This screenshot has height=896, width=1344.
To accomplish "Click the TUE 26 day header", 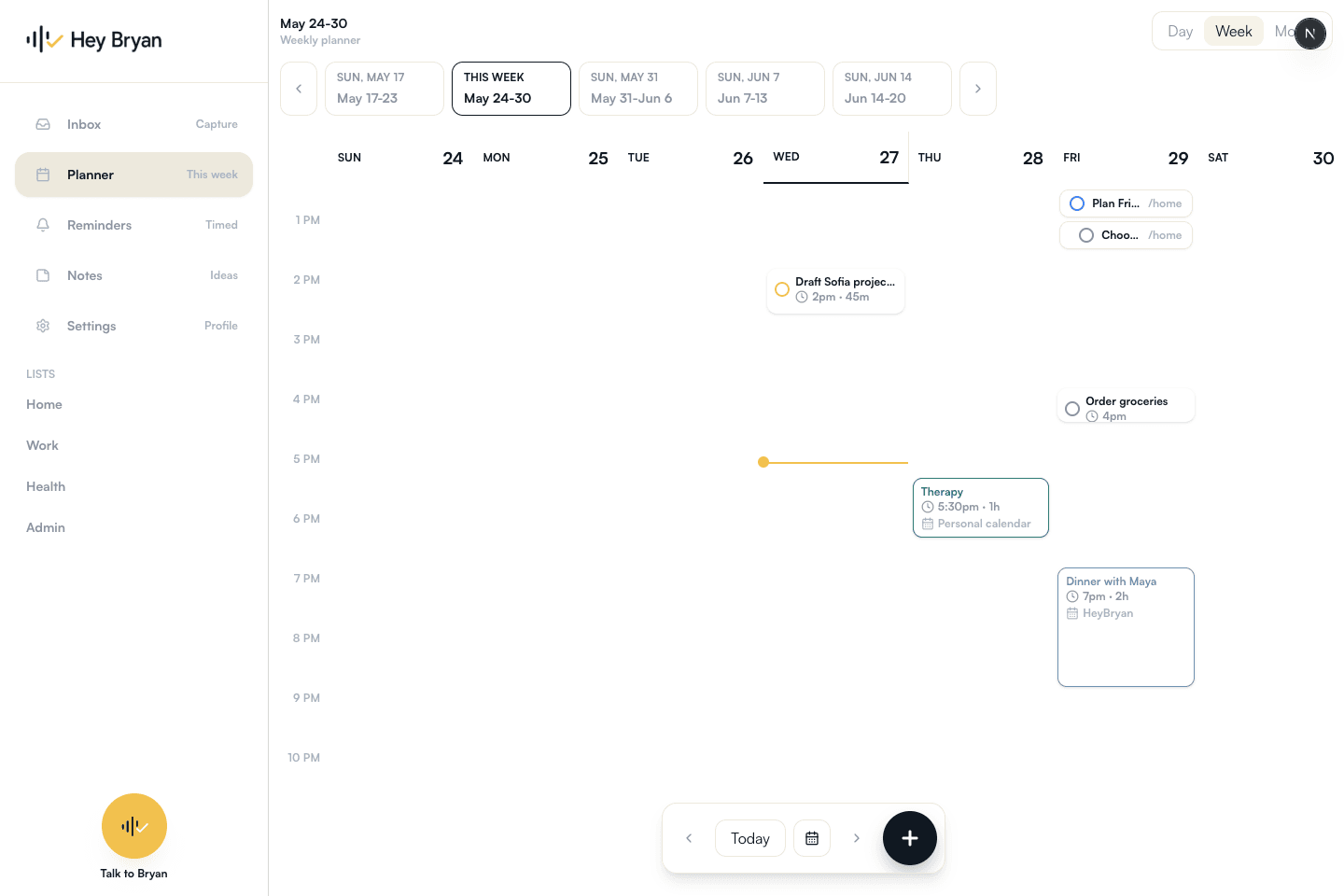I will (691, 158).
